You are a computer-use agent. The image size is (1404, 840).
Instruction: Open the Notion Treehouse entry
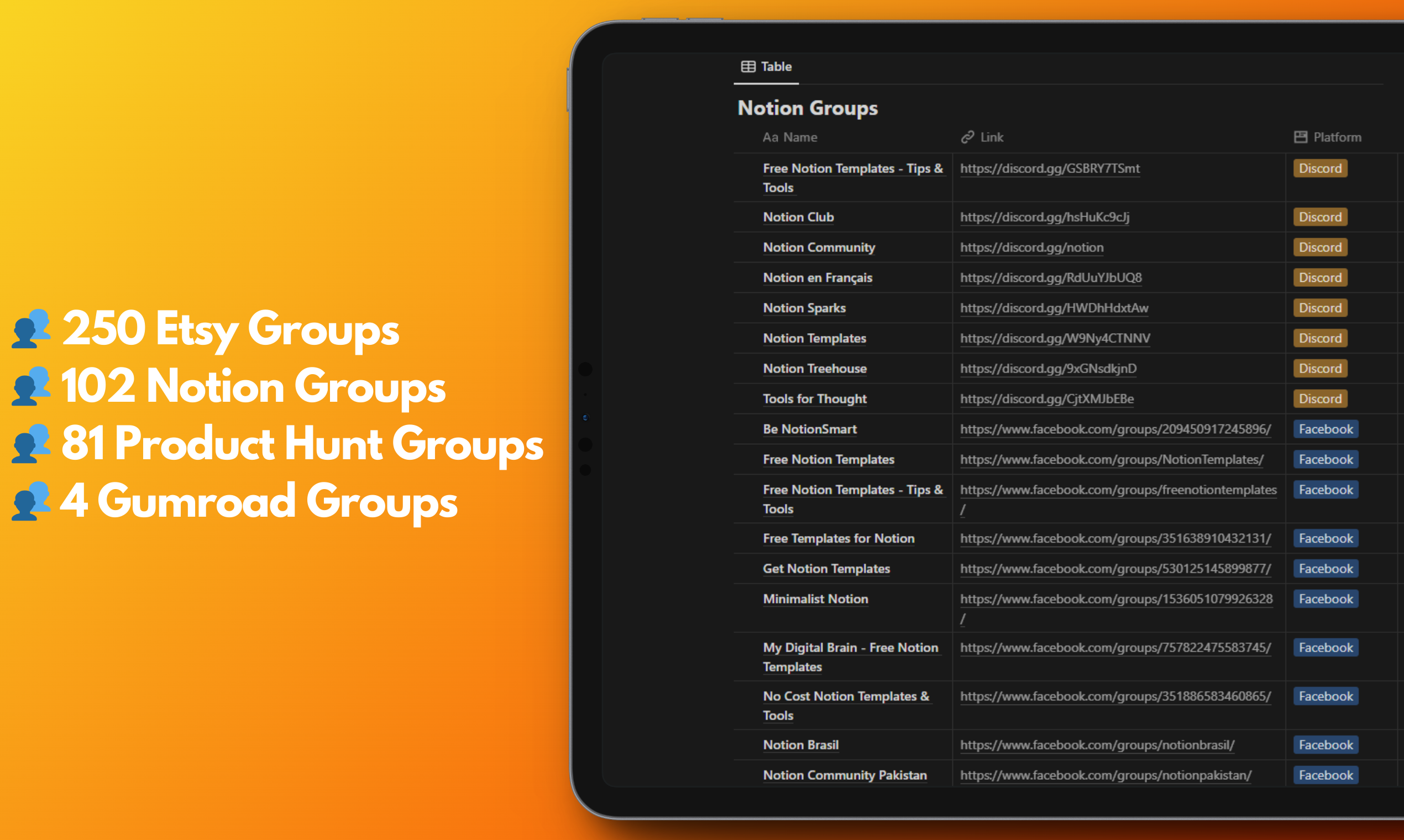point(815,369)
